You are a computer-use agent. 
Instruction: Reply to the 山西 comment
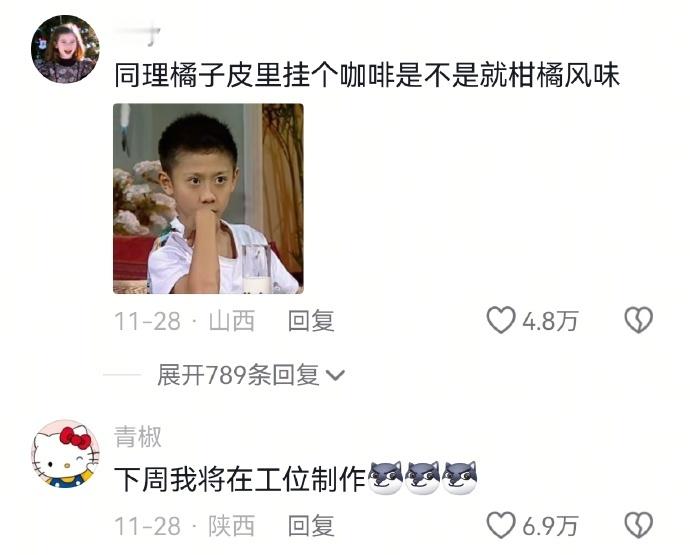(311, 320)
